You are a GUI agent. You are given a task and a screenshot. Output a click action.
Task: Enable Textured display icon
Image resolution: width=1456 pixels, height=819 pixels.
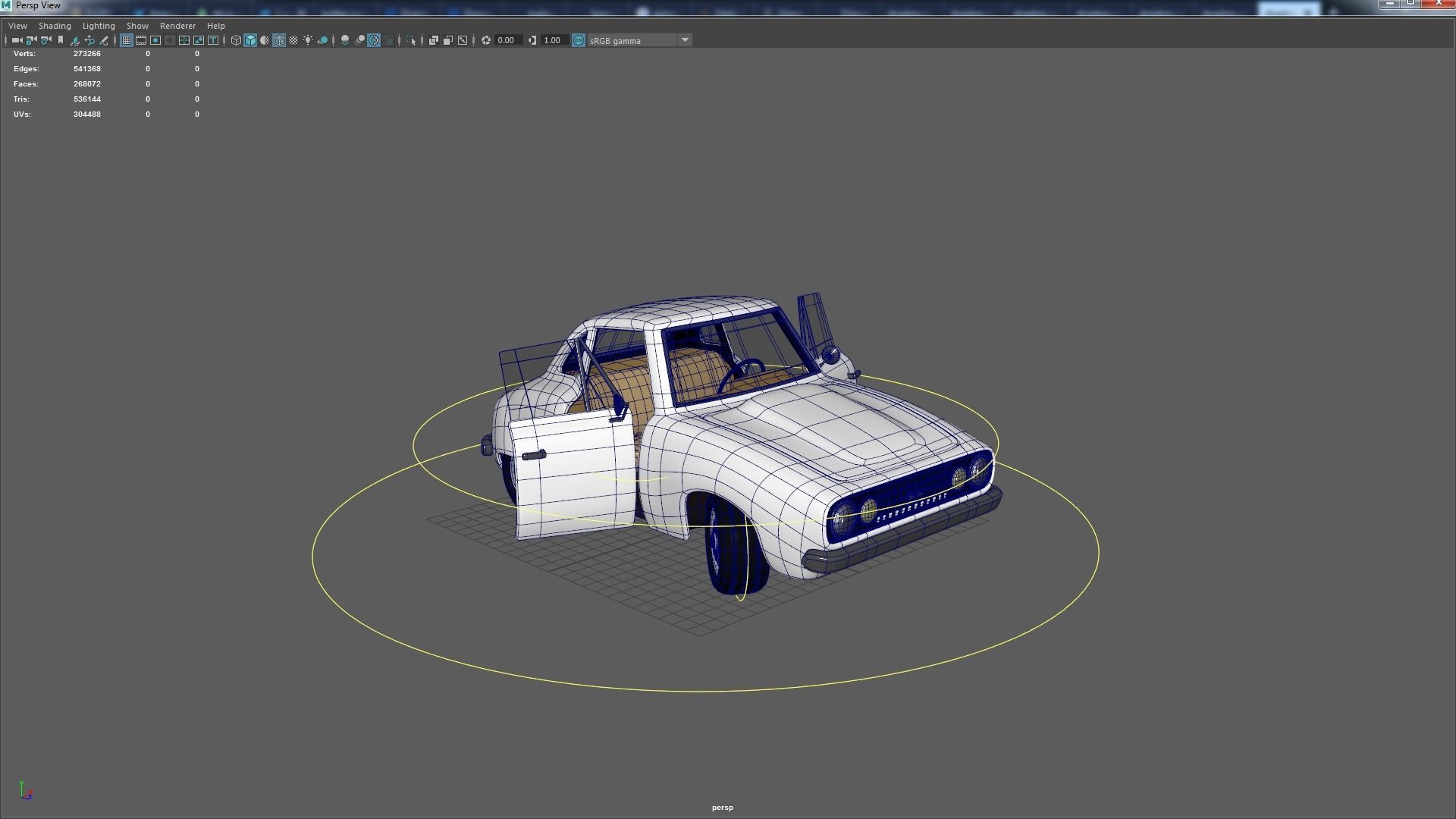pos(293,40)
